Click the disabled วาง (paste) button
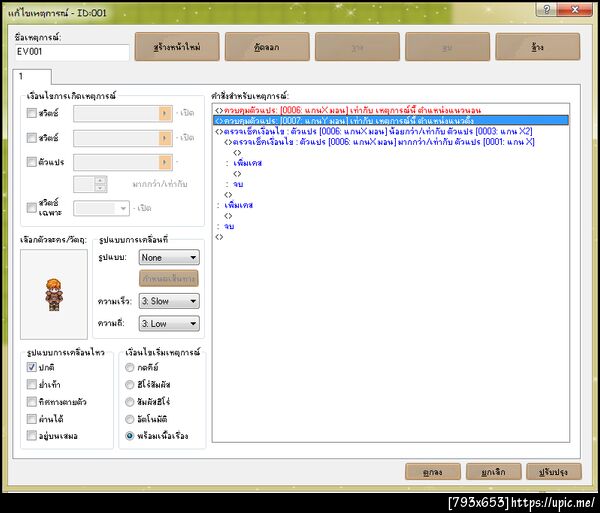The height and width of the screenshot is (513, 600). (357, 47)
